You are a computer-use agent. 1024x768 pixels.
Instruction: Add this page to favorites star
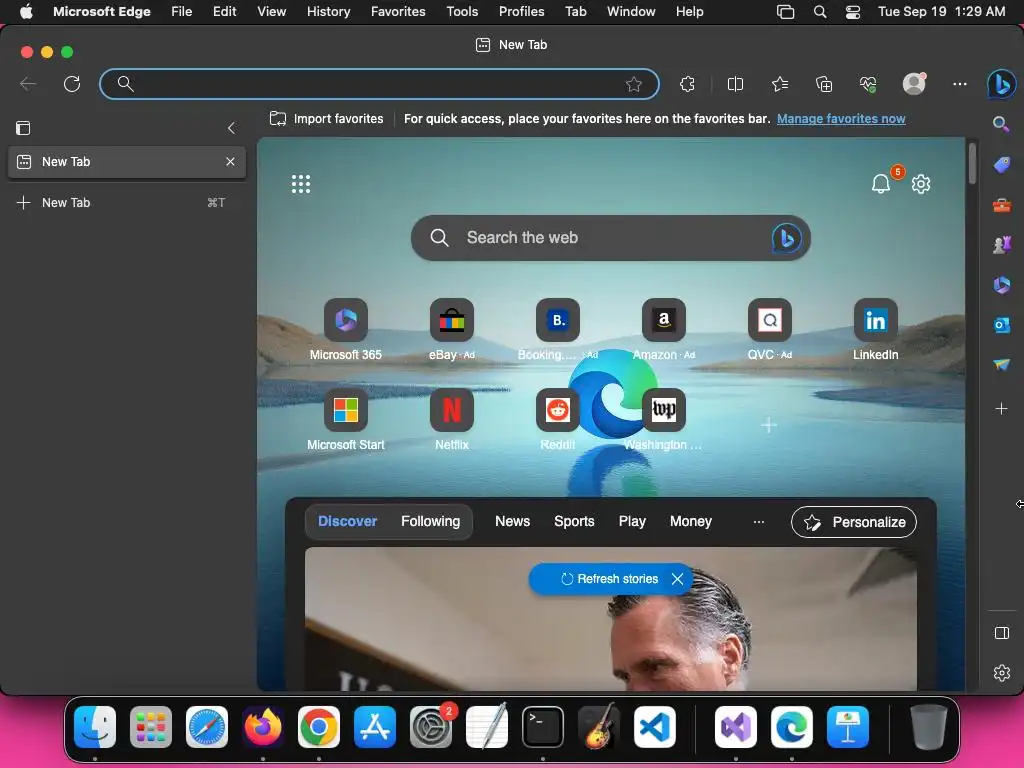(633, 84)
